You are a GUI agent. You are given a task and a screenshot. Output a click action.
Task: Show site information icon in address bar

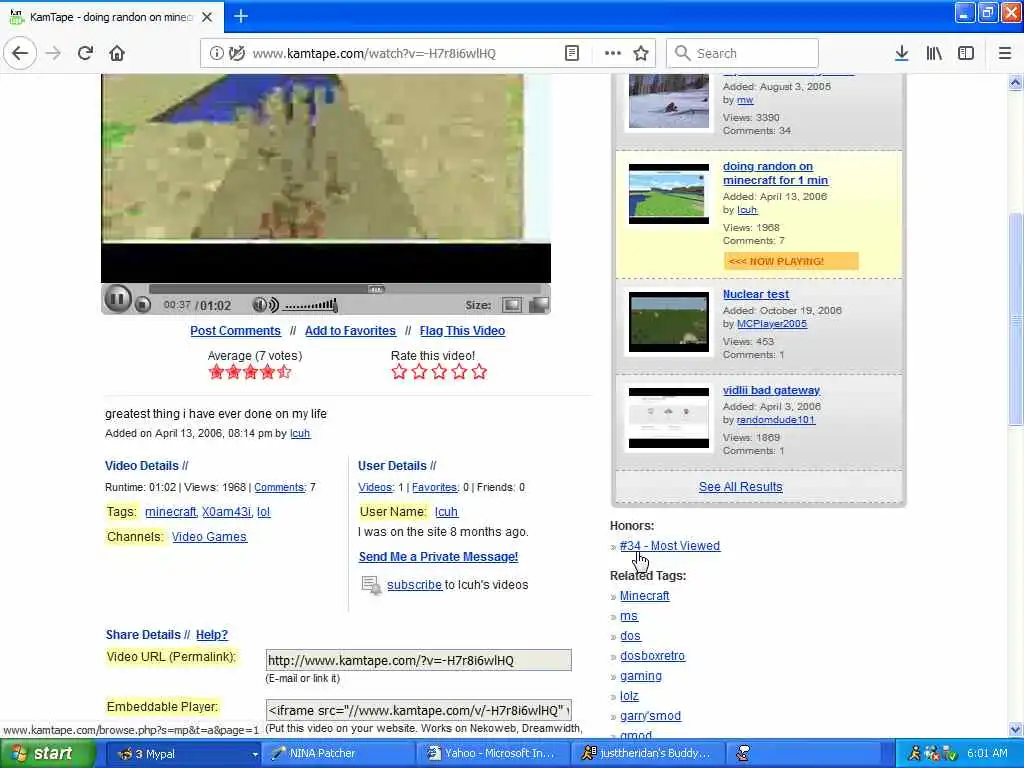[x=216, y=53]
